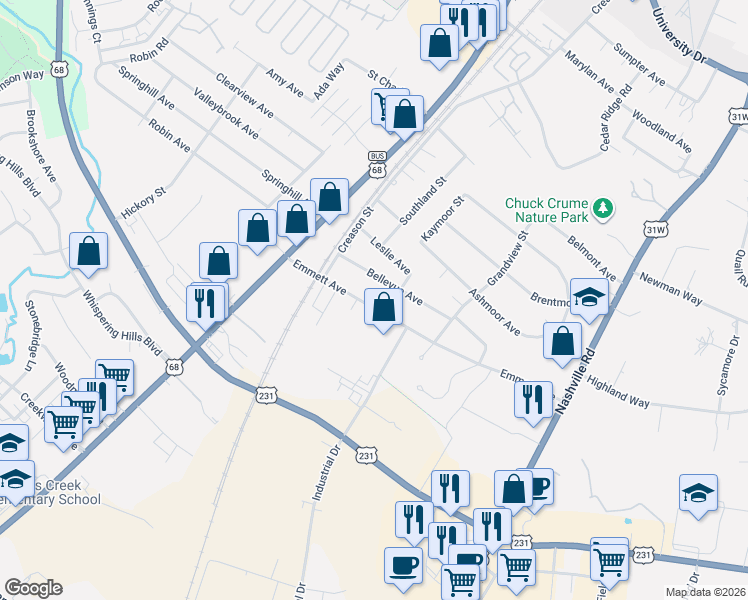748x600 pixels.
Task: Select the Valleybrook Ave label
Action: tap(226, 113)
